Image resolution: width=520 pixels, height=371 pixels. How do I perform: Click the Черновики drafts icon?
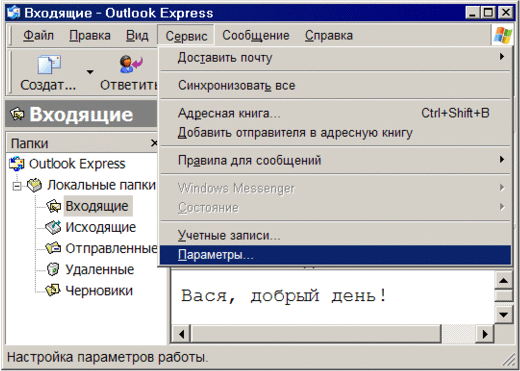(x=53, y=290)
